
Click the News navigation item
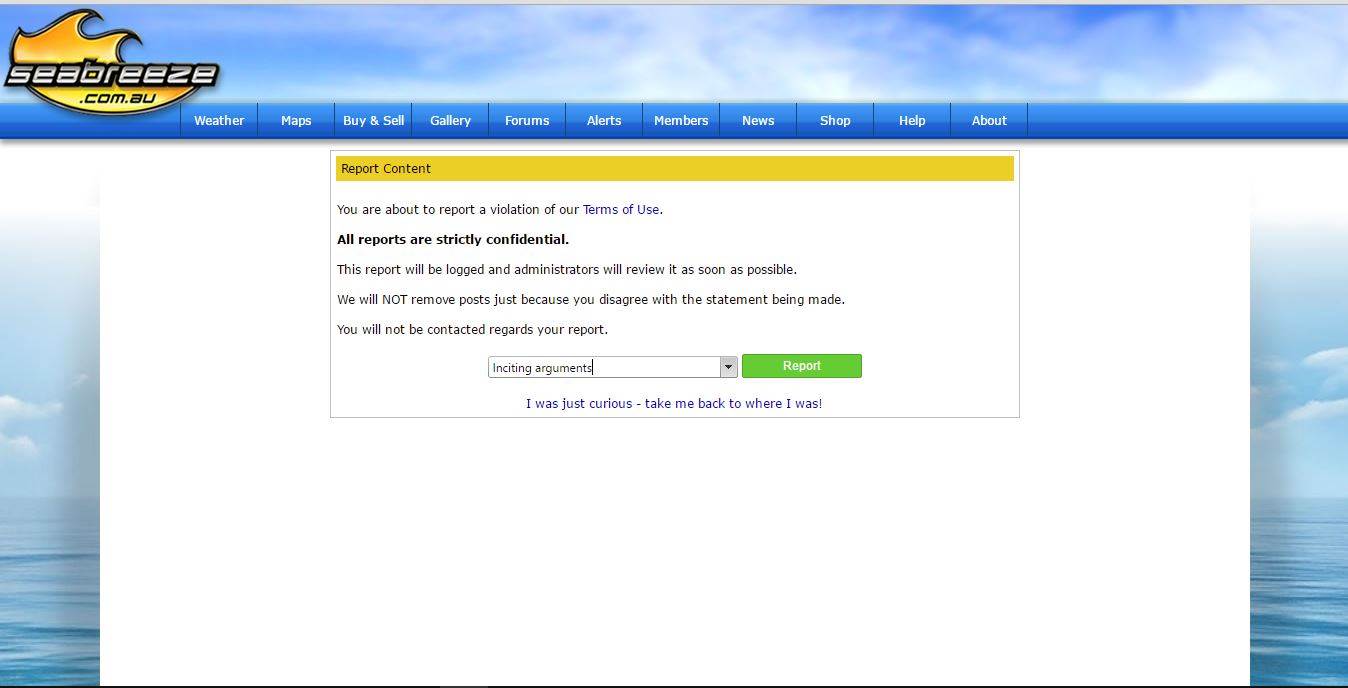click(758, 120)
